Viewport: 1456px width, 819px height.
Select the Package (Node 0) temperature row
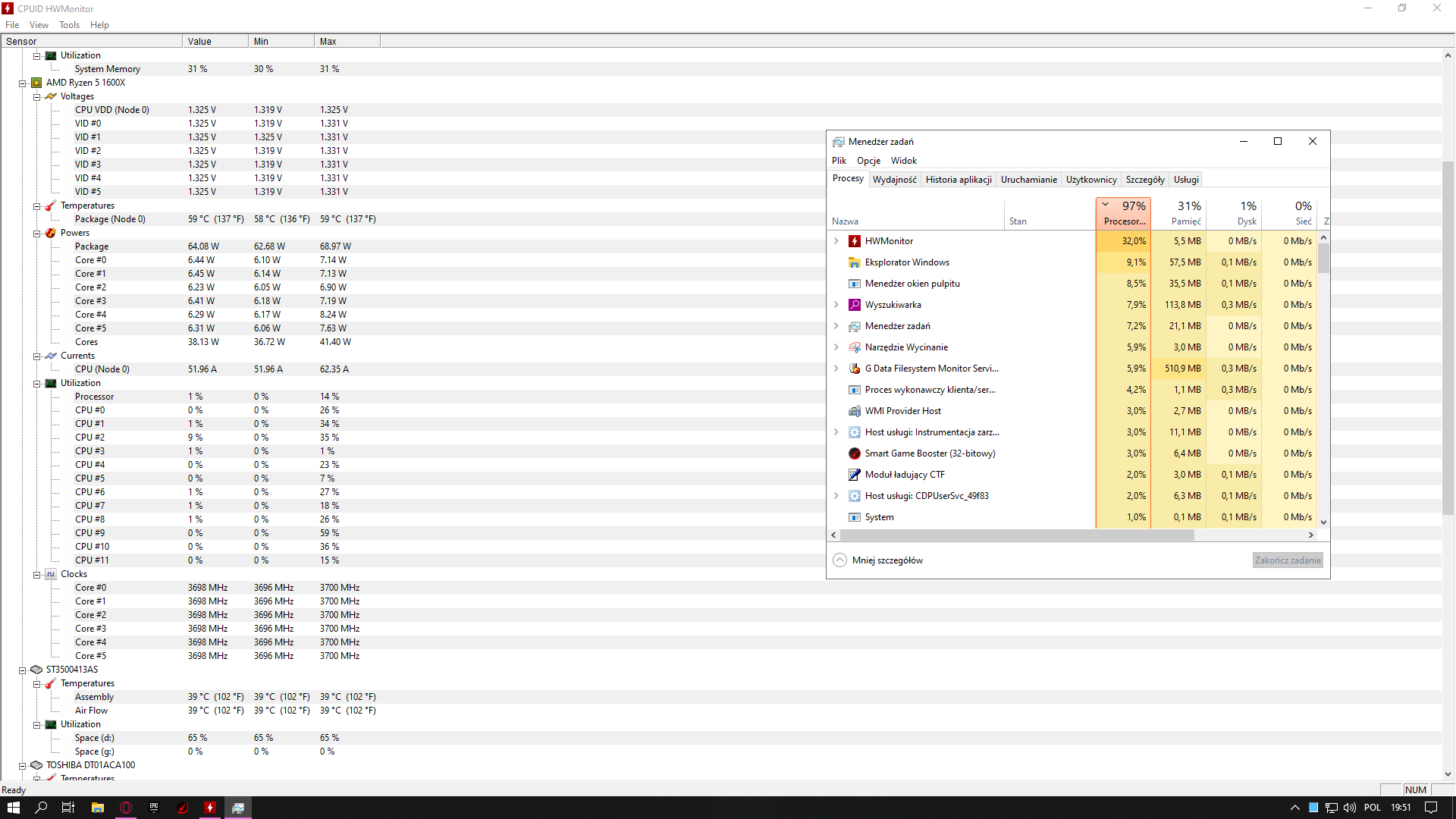(x=110, y=219)
